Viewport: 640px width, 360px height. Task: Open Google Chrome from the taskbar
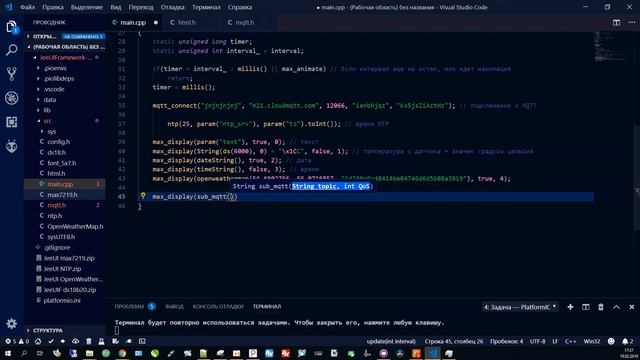tap(122, 353)
